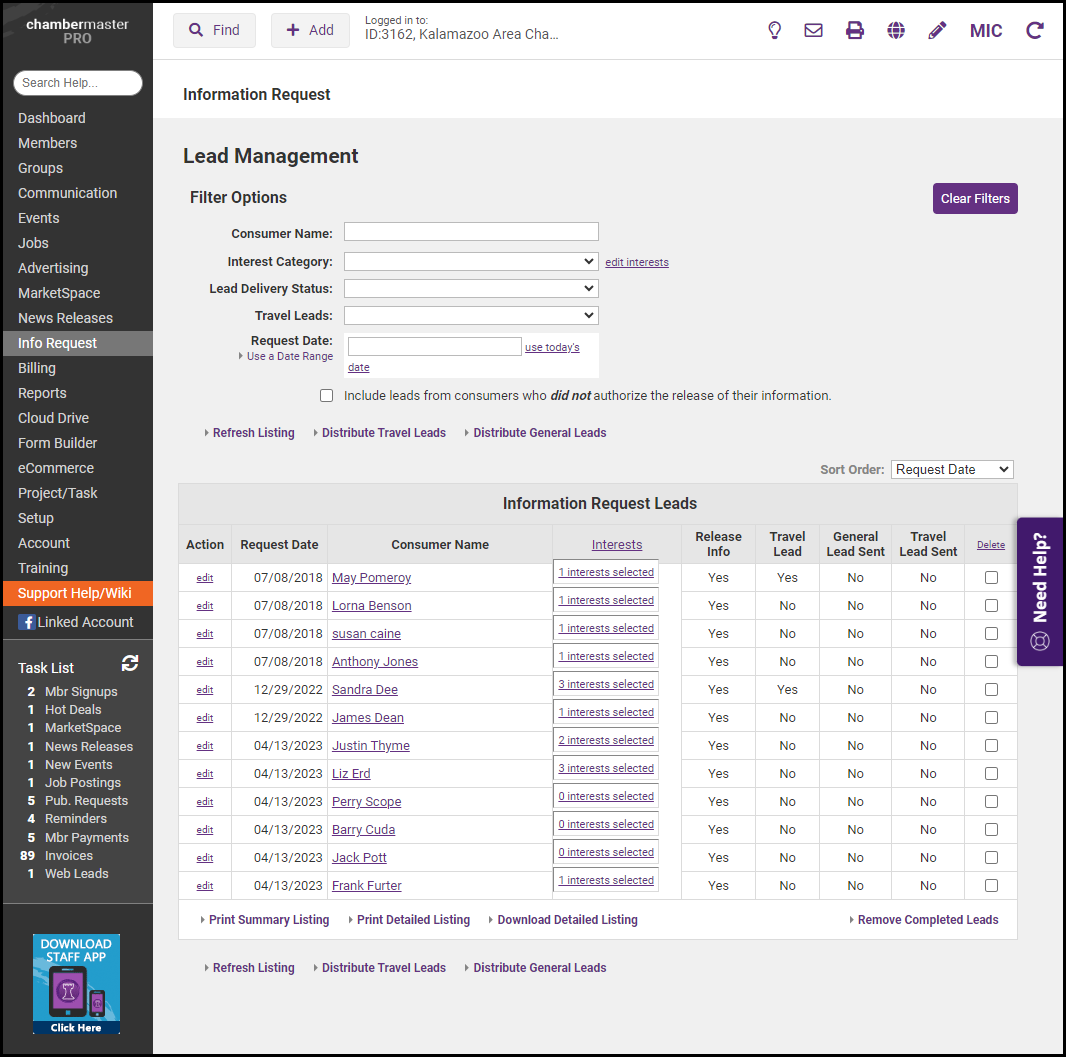This screenshot has height=1057, width=1066.
Task: Click the lightbulb icon in top toolbar
Action: pos(774,30)
